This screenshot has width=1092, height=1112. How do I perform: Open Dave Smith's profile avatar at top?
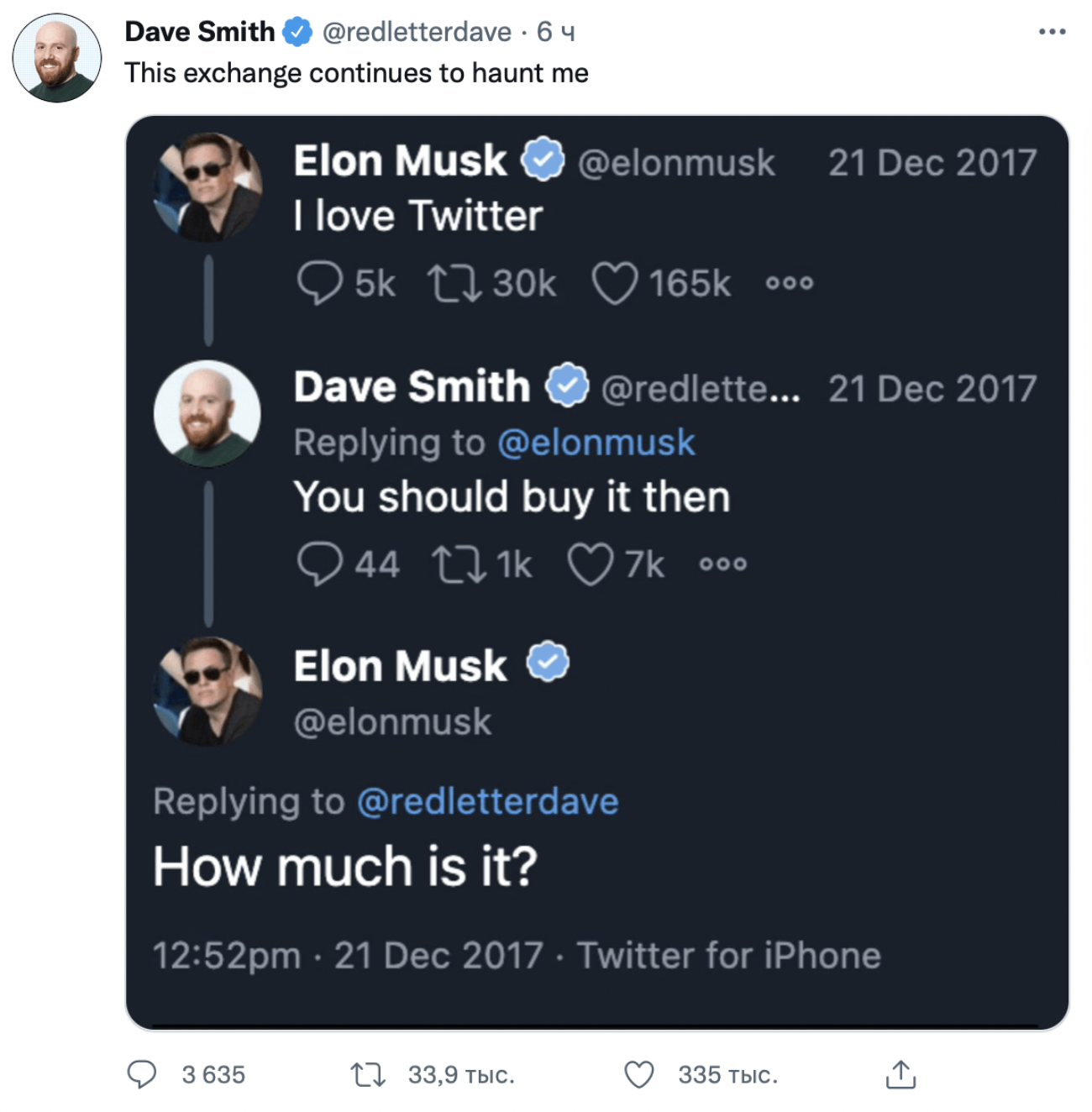[57, 58]
